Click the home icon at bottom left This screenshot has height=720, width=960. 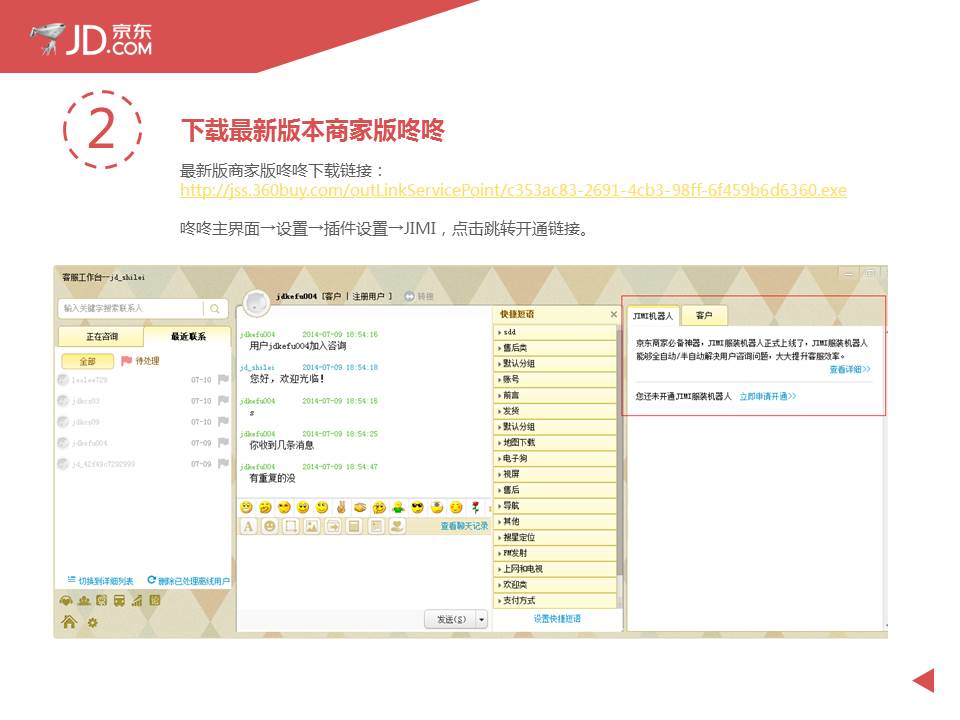tap(69, 622)
